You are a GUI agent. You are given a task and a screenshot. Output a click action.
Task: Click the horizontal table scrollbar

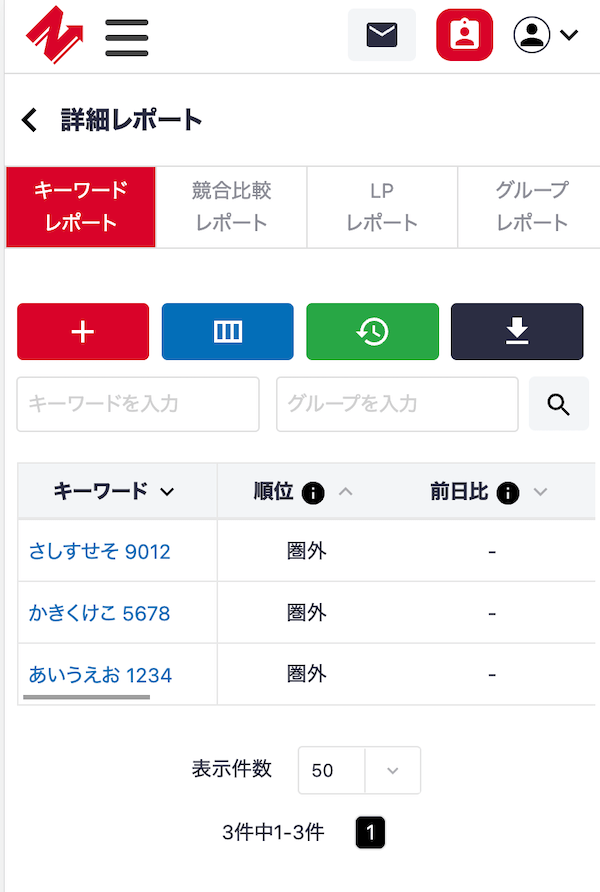pyautogui.click(x=86, y=696)
